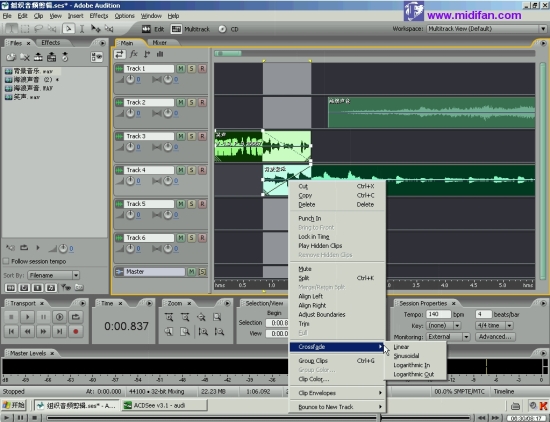Show the track Sends view icon
Viewport: 550px width, 422px height.
147,54
